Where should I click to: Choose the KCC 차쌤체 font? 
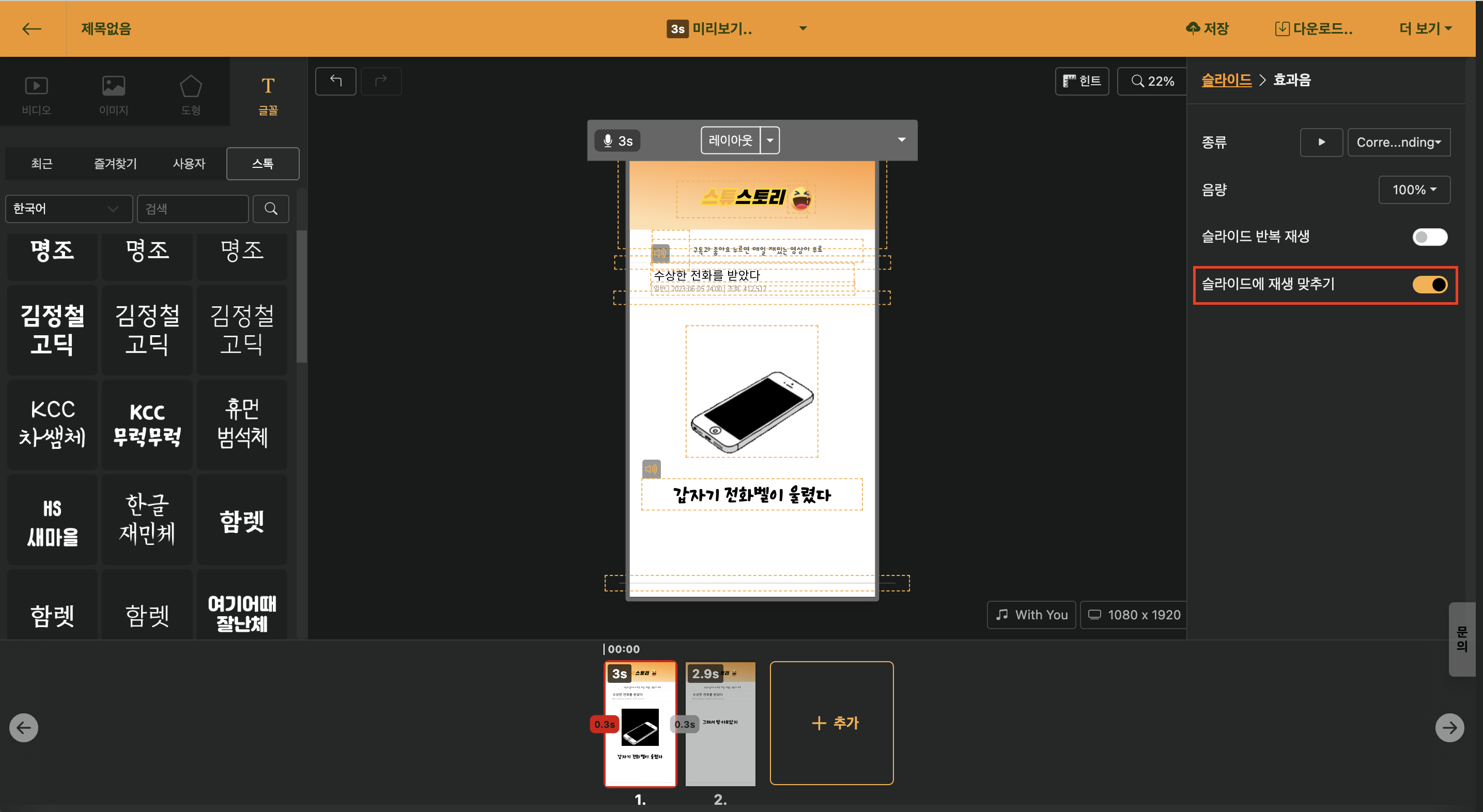(52, 424)
